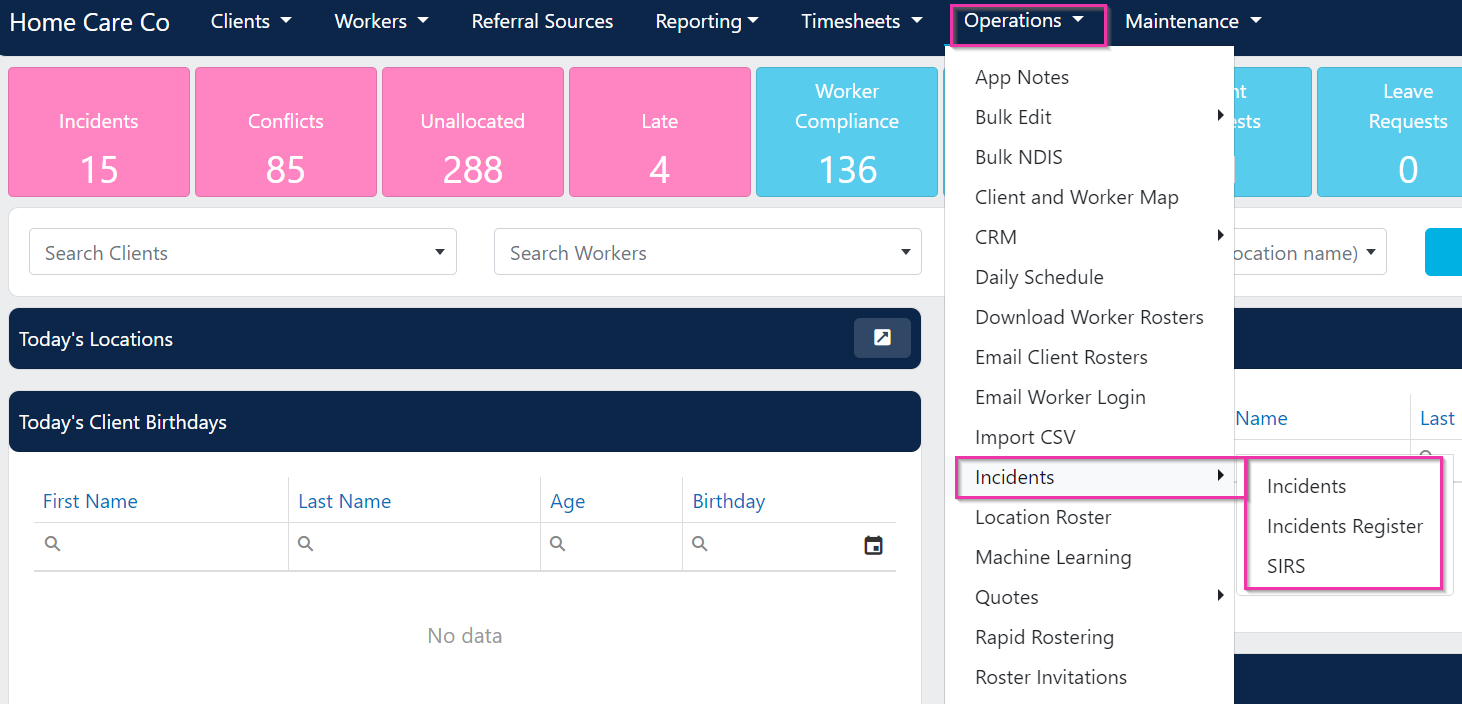Open the Maintenance menu
This screenshot has height=704, width=1462.
point(1193,21)
